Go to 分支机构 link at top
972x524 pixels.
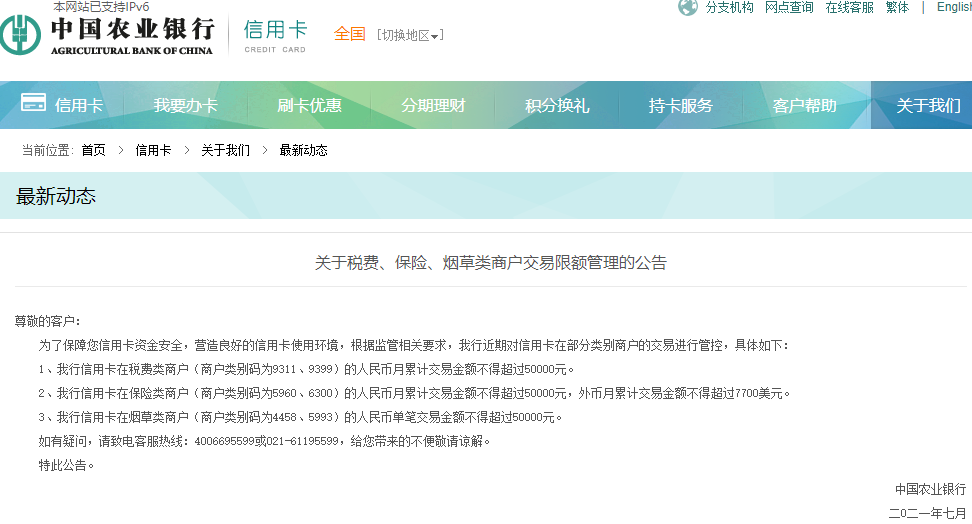coord(729,7)
